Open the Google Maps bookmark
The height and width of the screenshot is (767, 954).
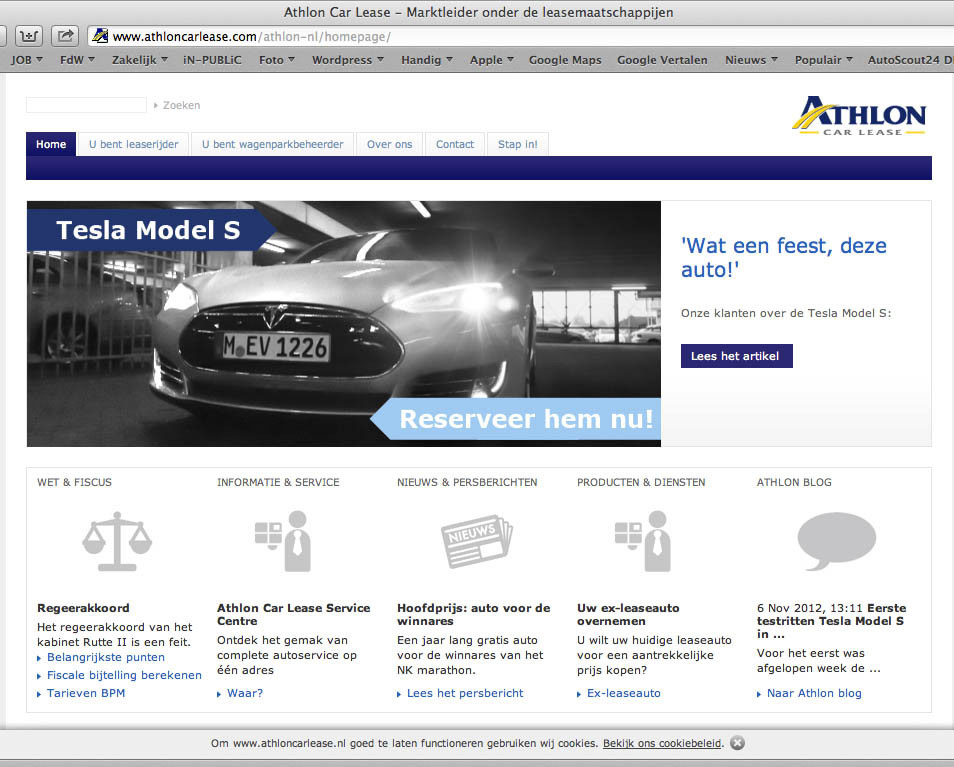pos(565,60)
